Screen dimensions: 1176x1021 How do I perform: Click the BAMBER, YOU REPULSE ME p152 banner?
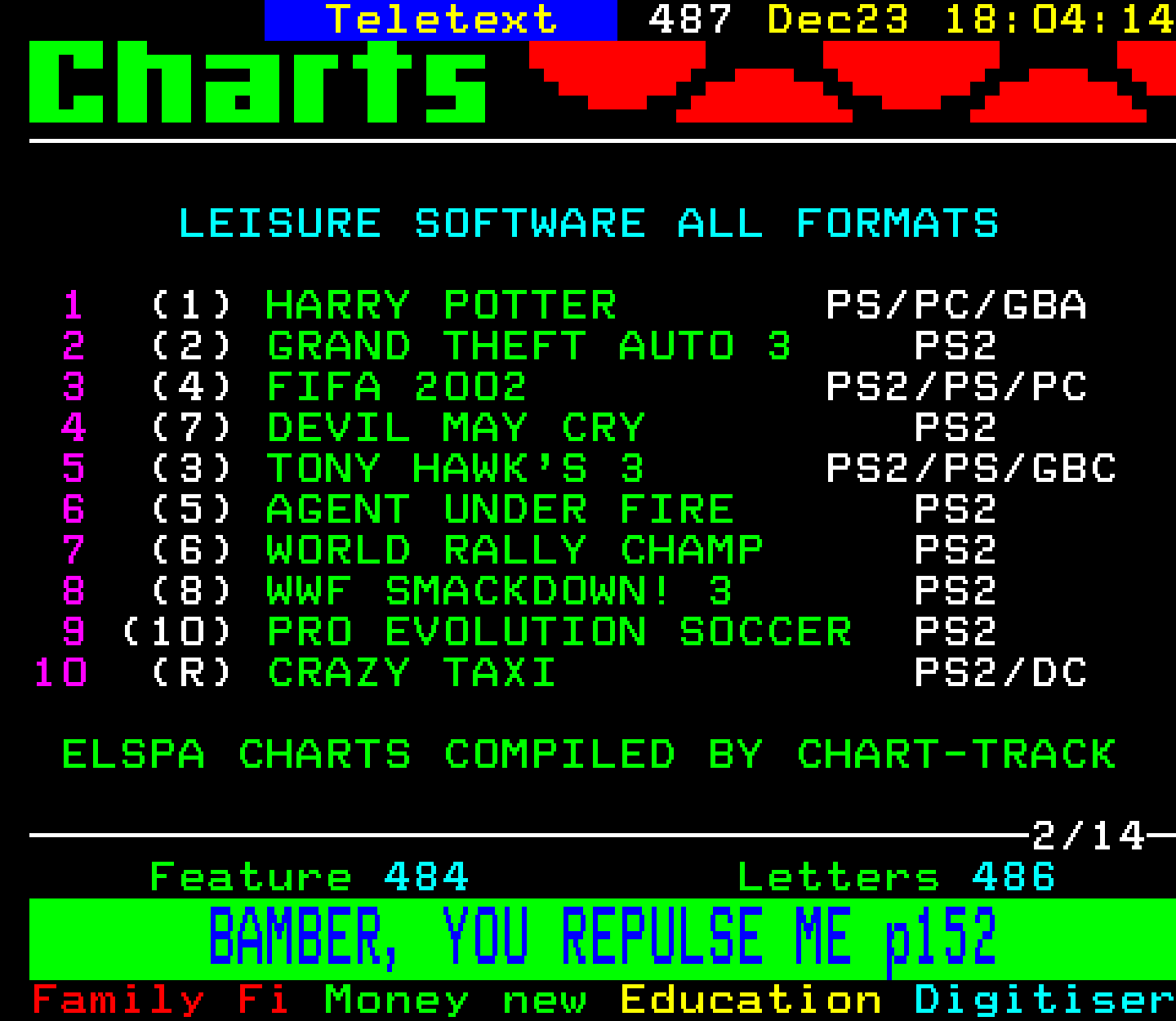603,939
